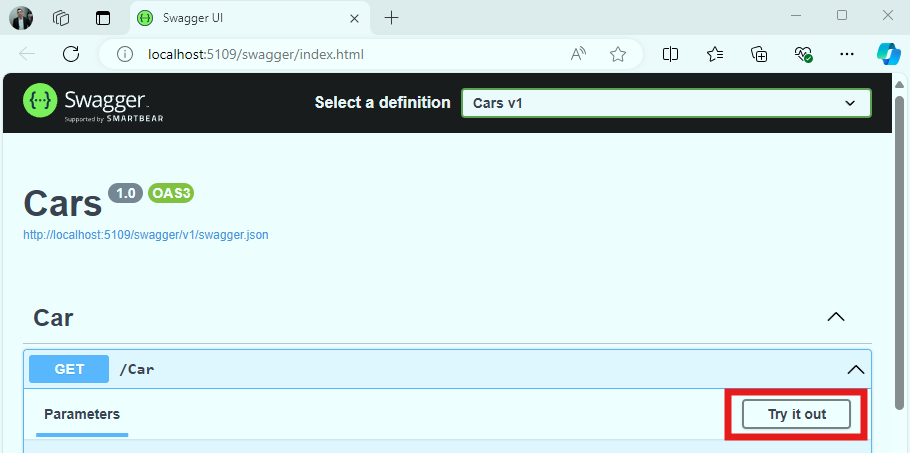
Task: Click the Swagger logo
Action: 93,103
